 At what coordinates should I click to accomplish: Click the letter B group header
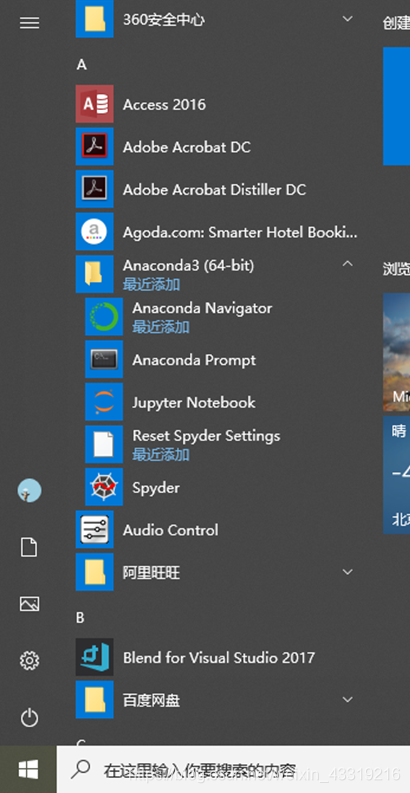[80, 618]
